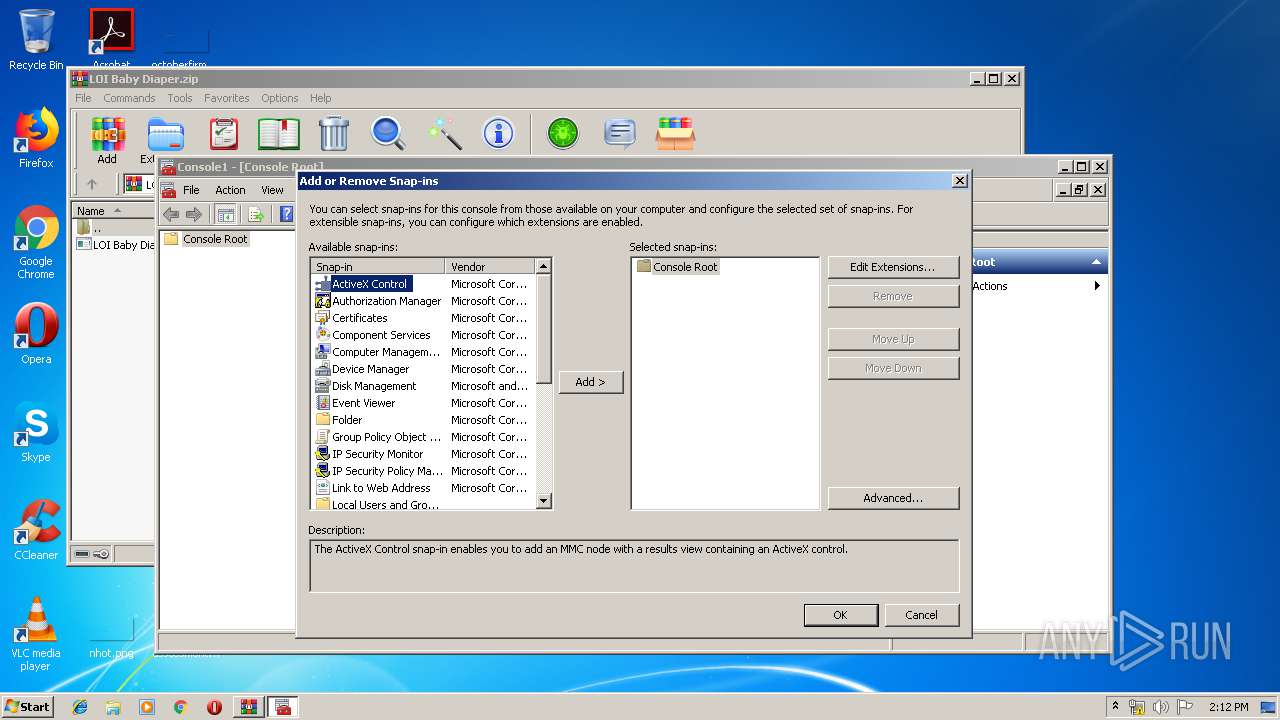The width and height of the screenshot is (1280, 720).
Task: Click the Add icon in WinRAR toolbar
Action: click(x=107, y=139)
